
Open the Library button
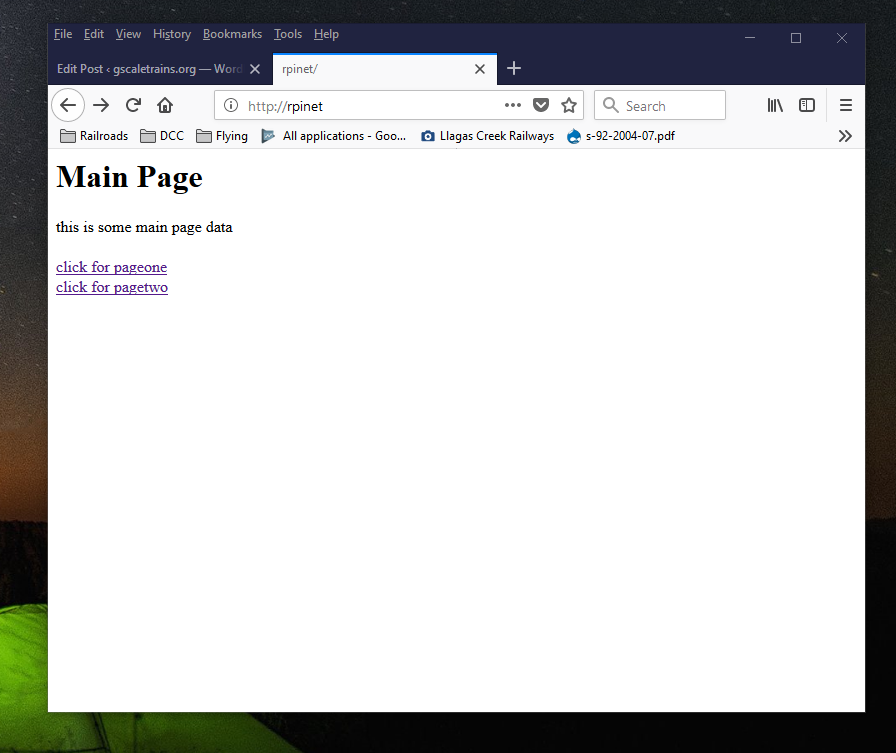click(775, 105)
